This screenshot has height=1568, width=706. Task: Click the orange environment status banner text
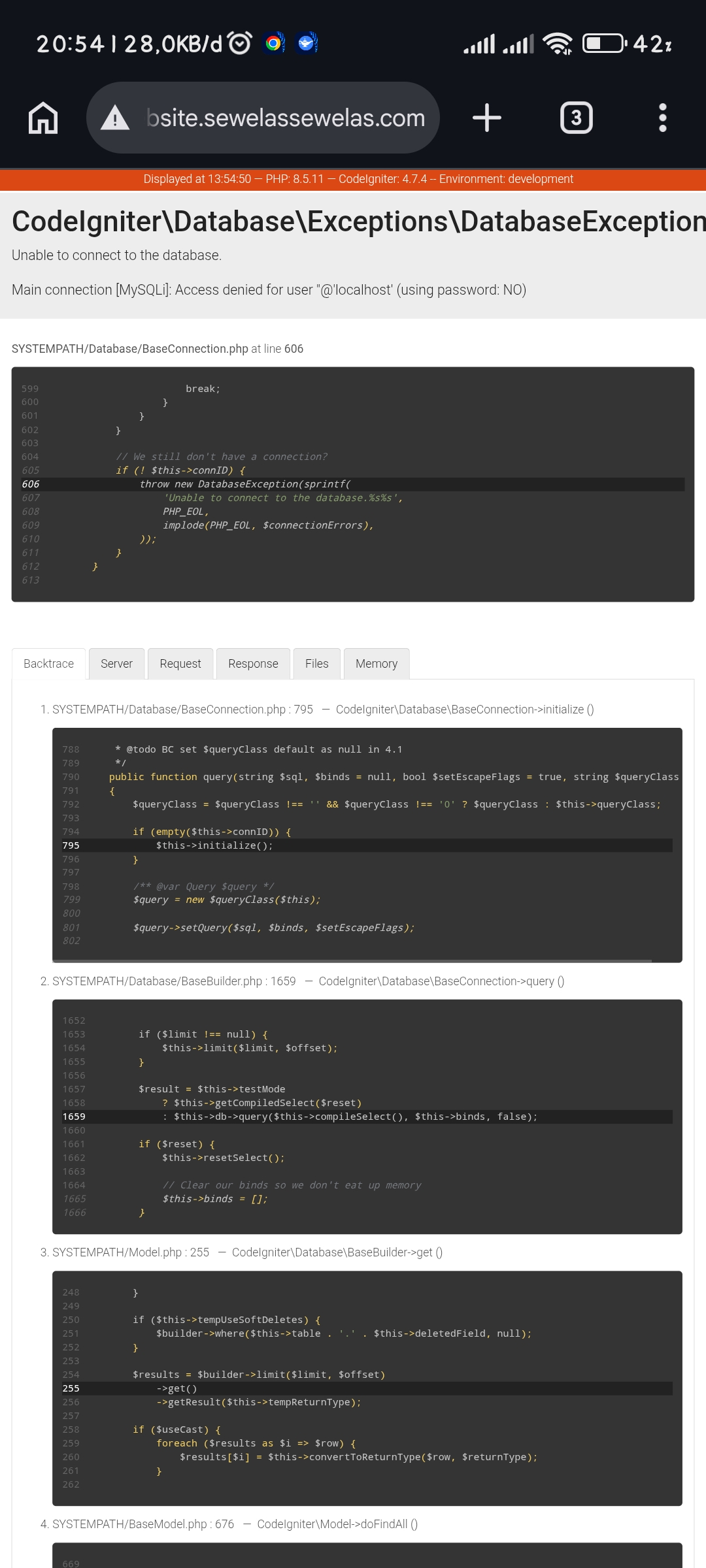358,179
